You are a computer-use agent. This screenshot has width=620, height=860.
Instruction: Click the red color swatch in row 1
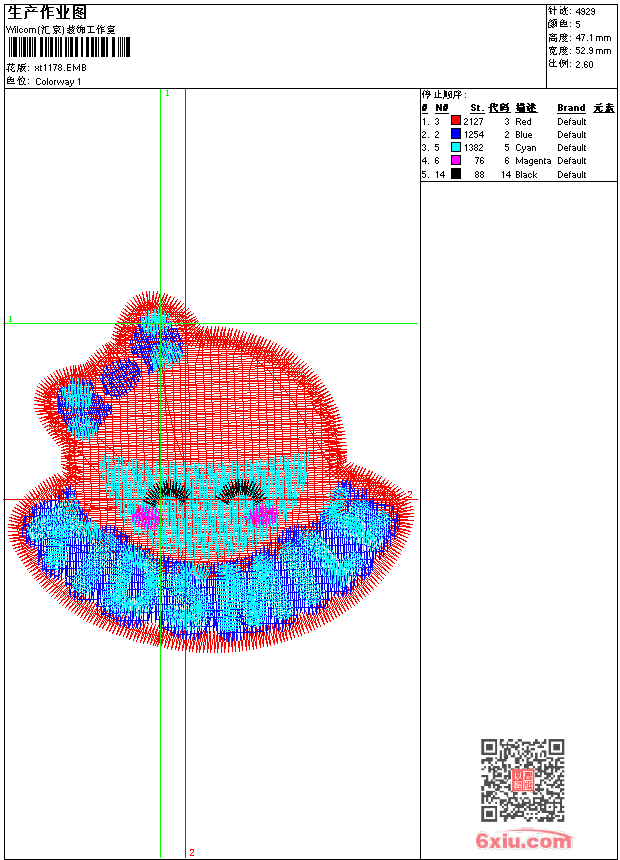[x=456, y=121]
